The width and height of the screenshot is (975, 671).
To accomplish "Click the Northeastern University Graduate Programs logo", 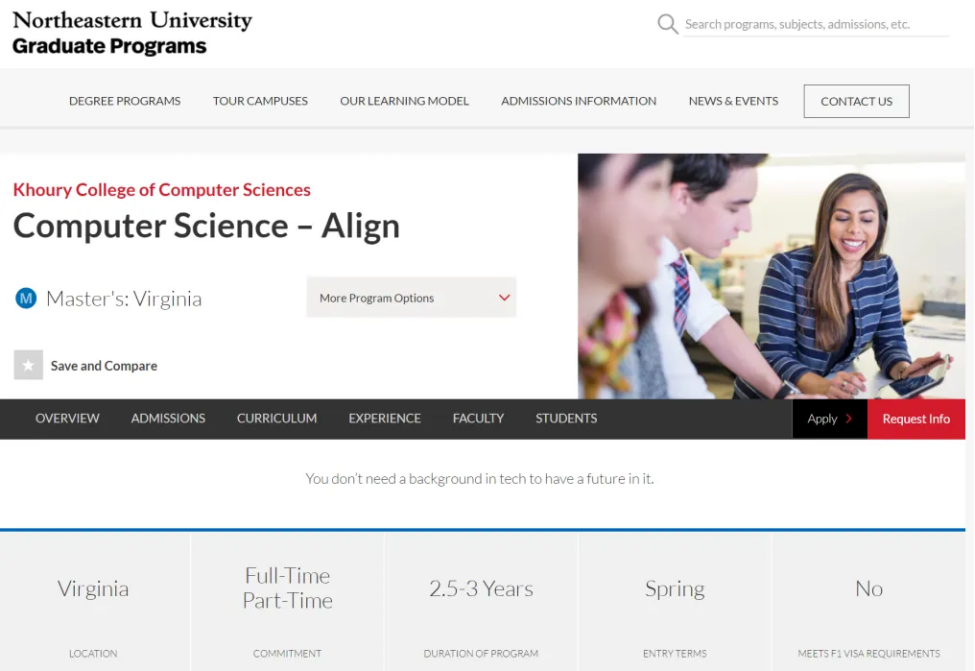I will coord(132,33).
